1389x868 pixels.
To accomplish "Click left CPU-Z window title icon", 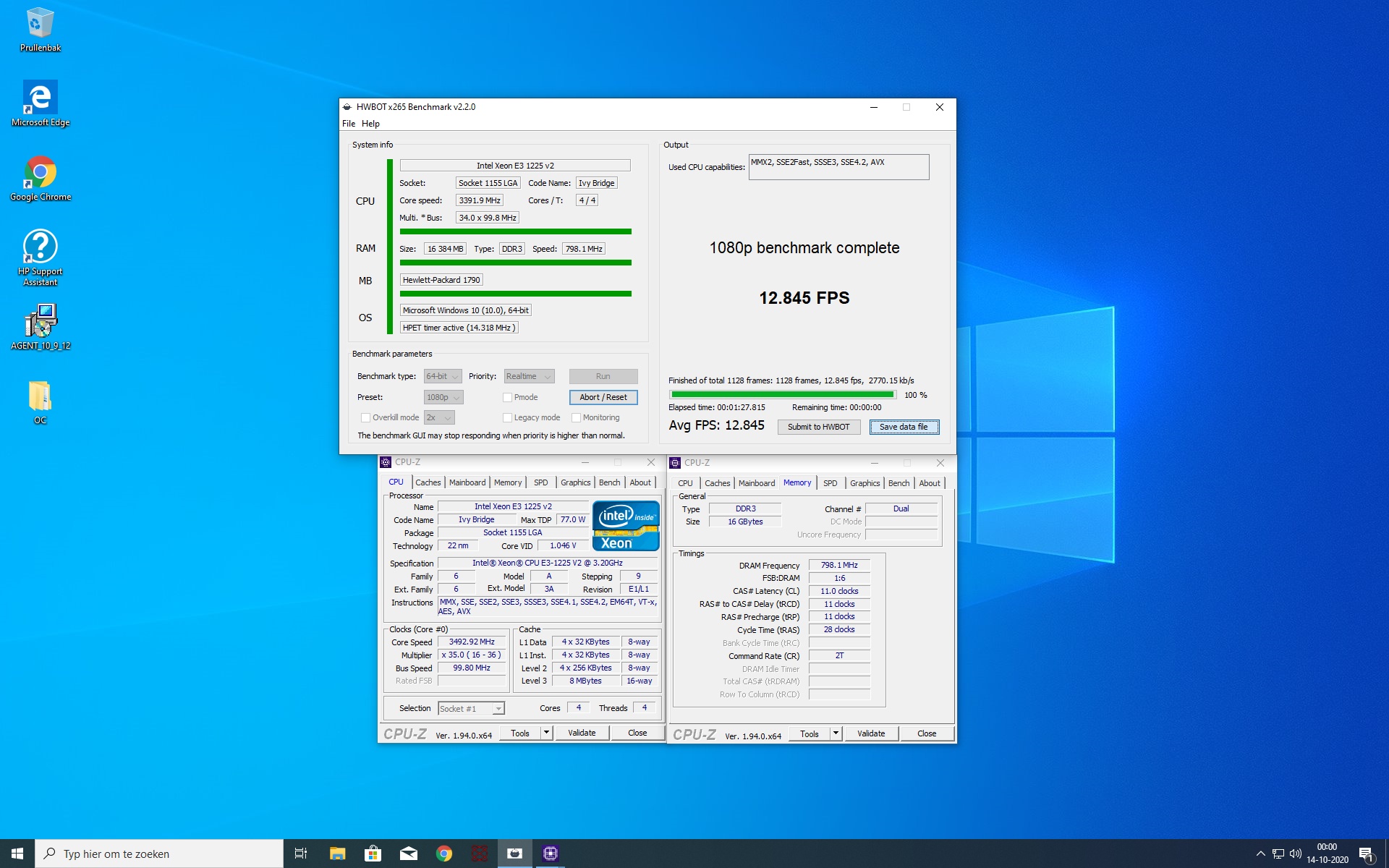I will pos(386,462).
